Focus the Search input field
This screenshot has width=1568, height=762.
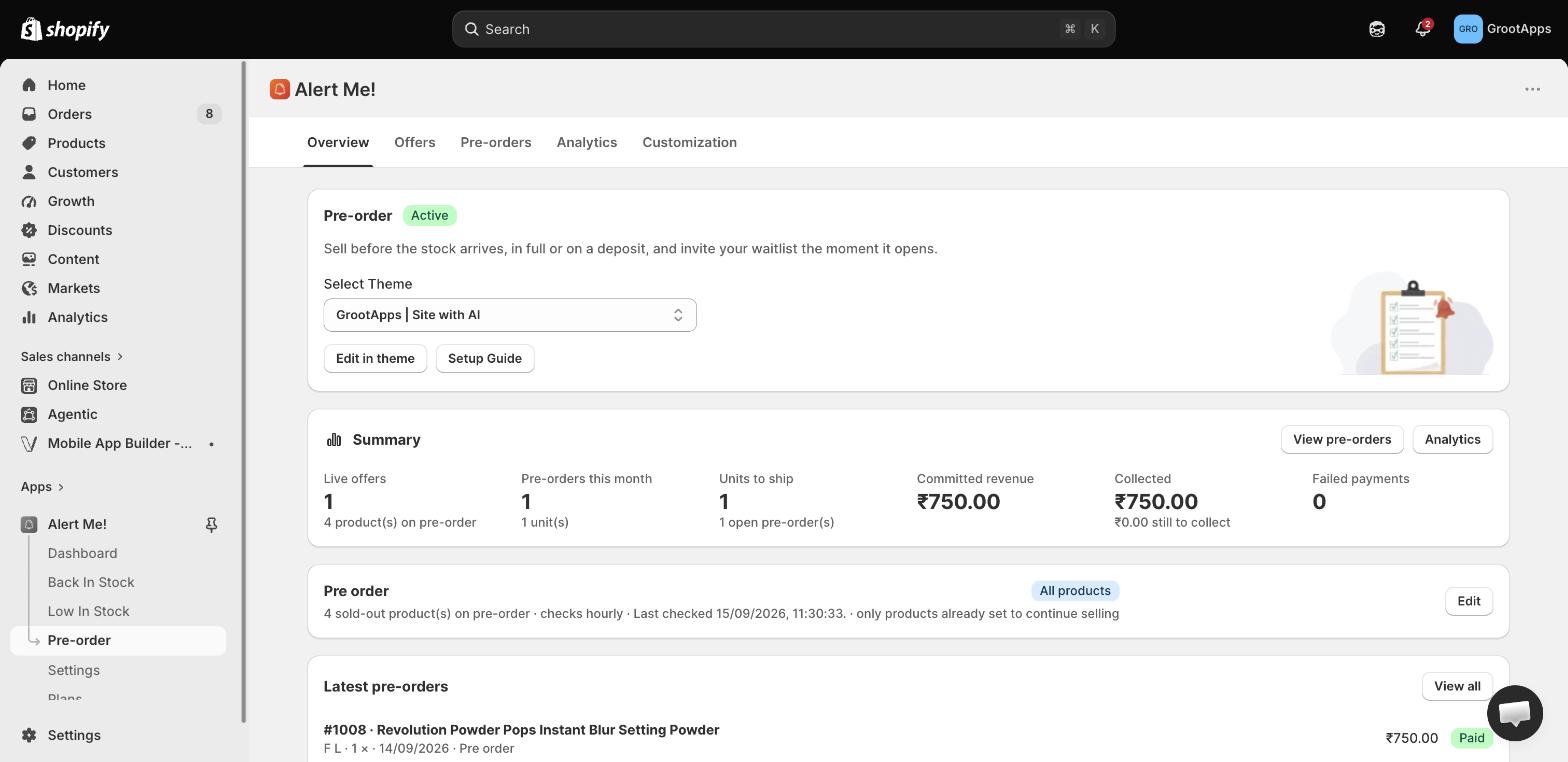click(x=784, y=29)
